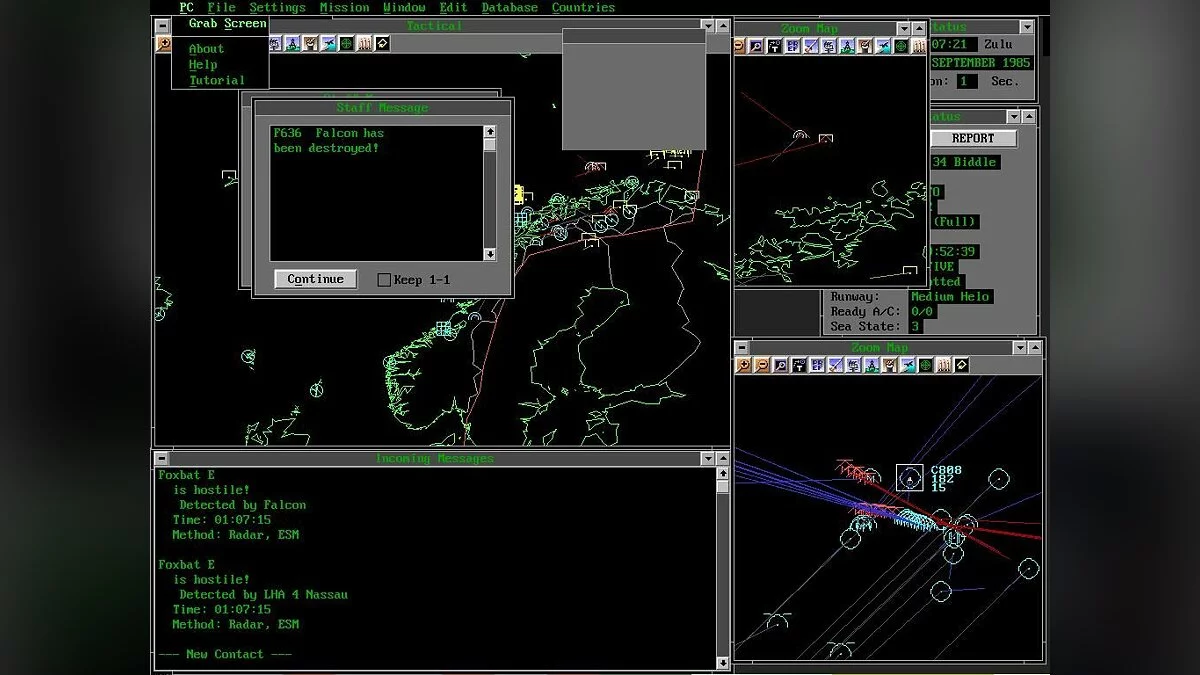This screenshot has height=675, width=1200.
Task: Zoom in on the lower Zoom Map
Action: [x=743, y=365]
